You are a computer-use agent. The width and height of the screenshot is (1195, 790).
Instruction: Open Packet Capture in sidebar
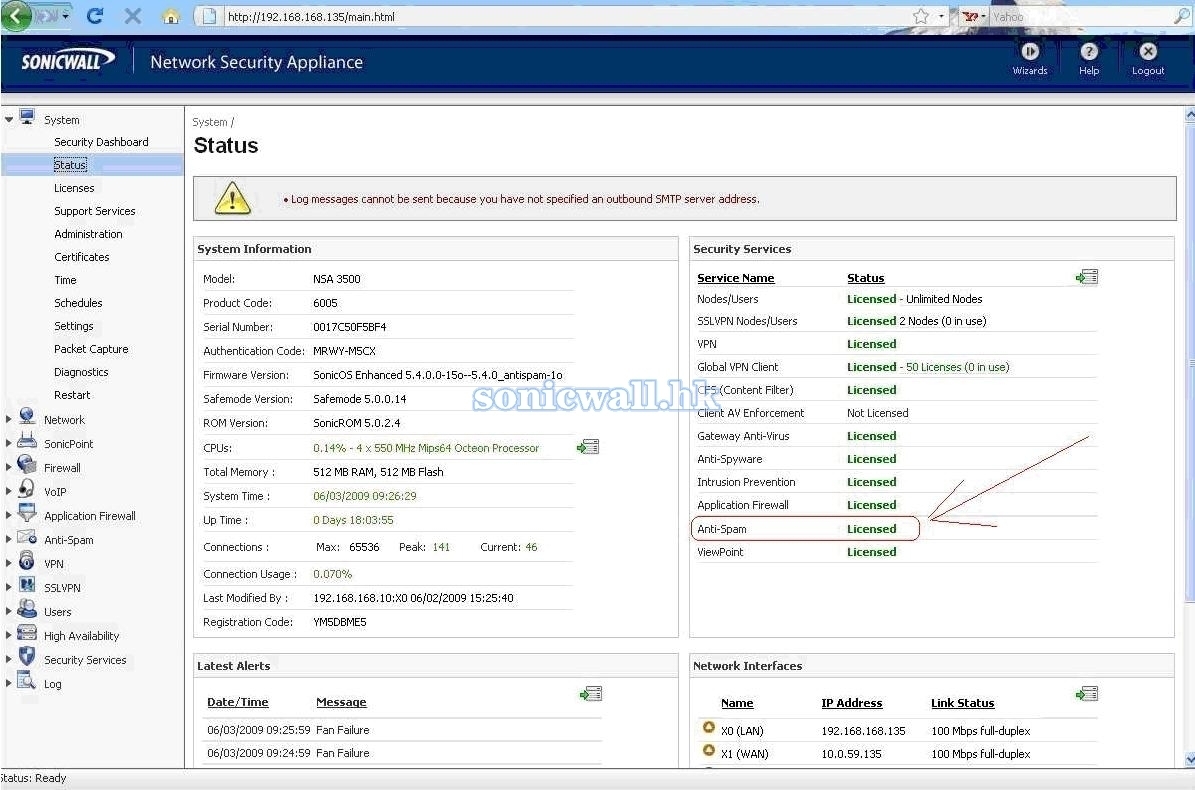click(x=91, y=349)
